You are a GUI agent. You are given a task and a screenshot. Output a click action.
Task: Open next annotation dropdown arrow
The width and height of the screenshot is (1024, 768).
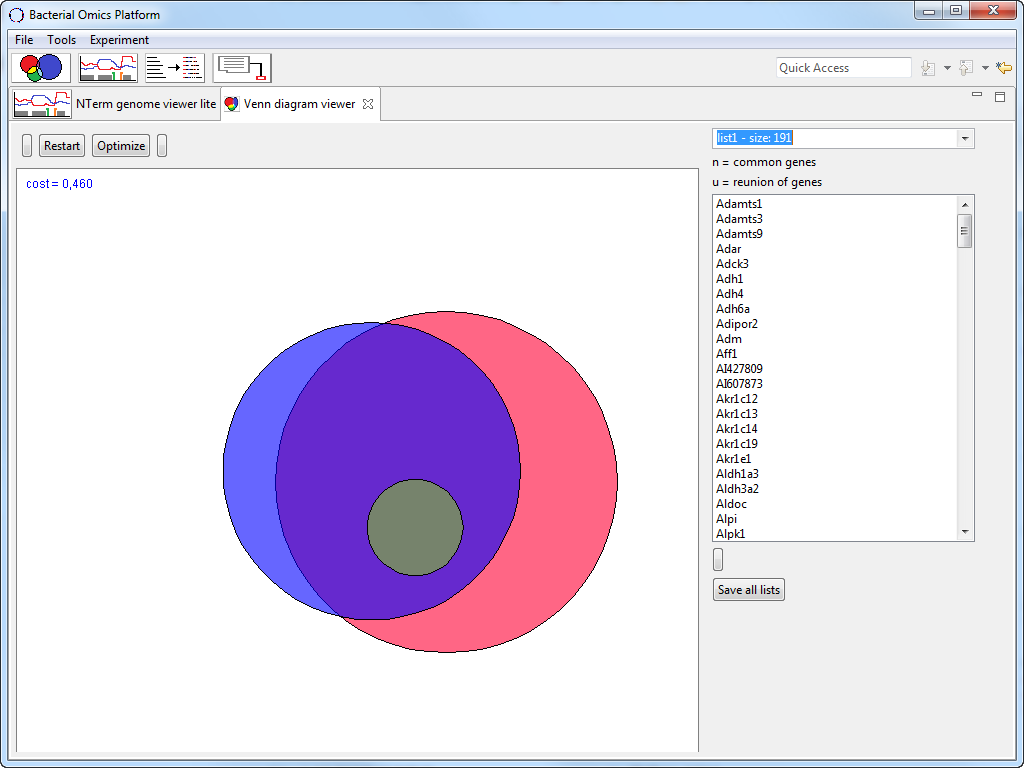[x=947, y=68]
